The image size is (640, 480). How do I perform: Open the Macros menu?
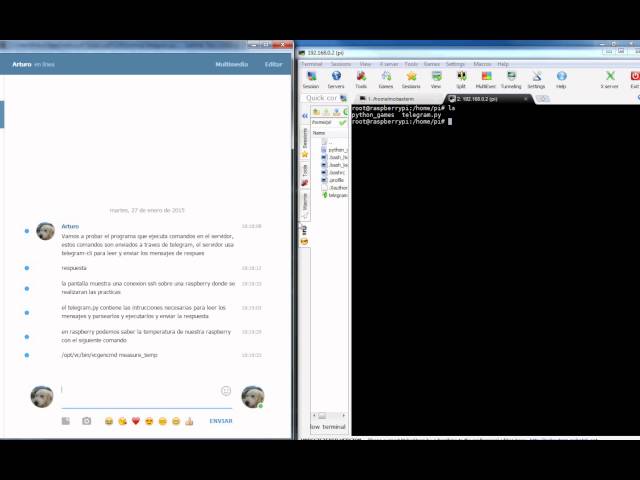[482, 64]
